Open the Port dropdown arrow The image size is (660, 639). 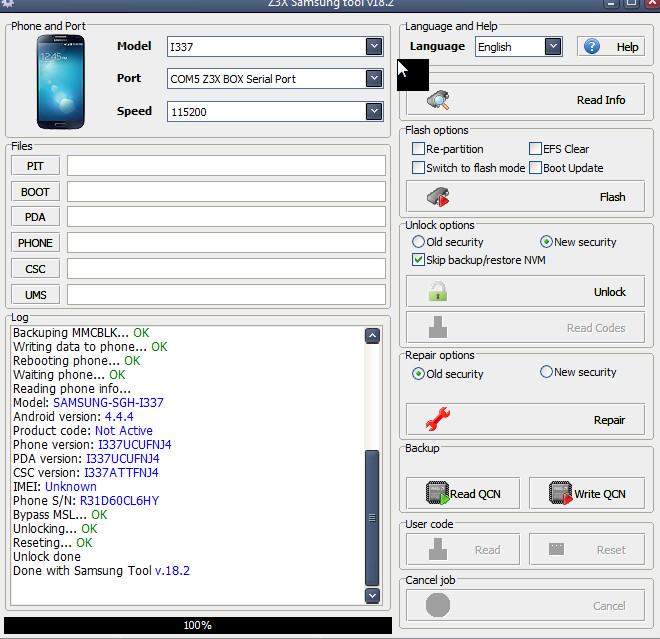click(374, 78)
